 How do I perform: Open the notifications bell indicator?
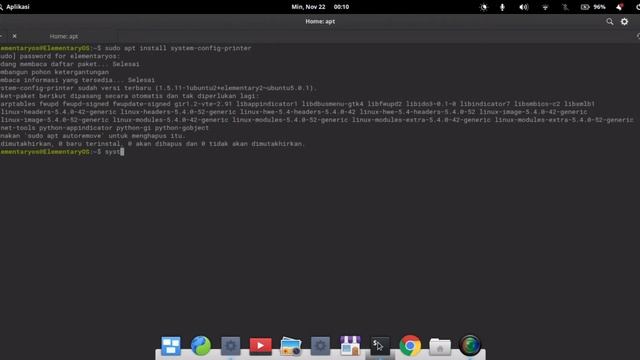[x=620, y=7]
